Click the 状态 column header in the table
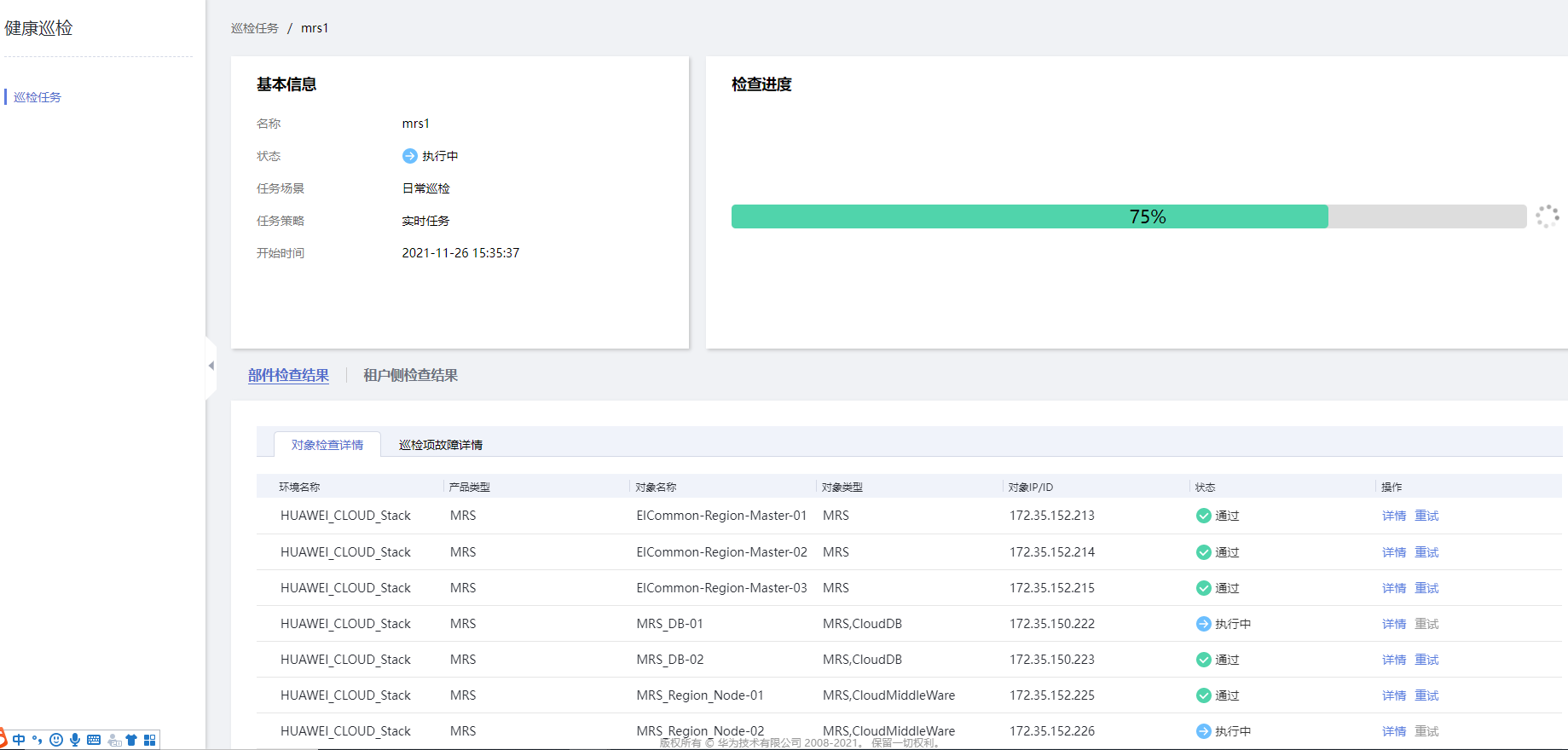 1205,487
